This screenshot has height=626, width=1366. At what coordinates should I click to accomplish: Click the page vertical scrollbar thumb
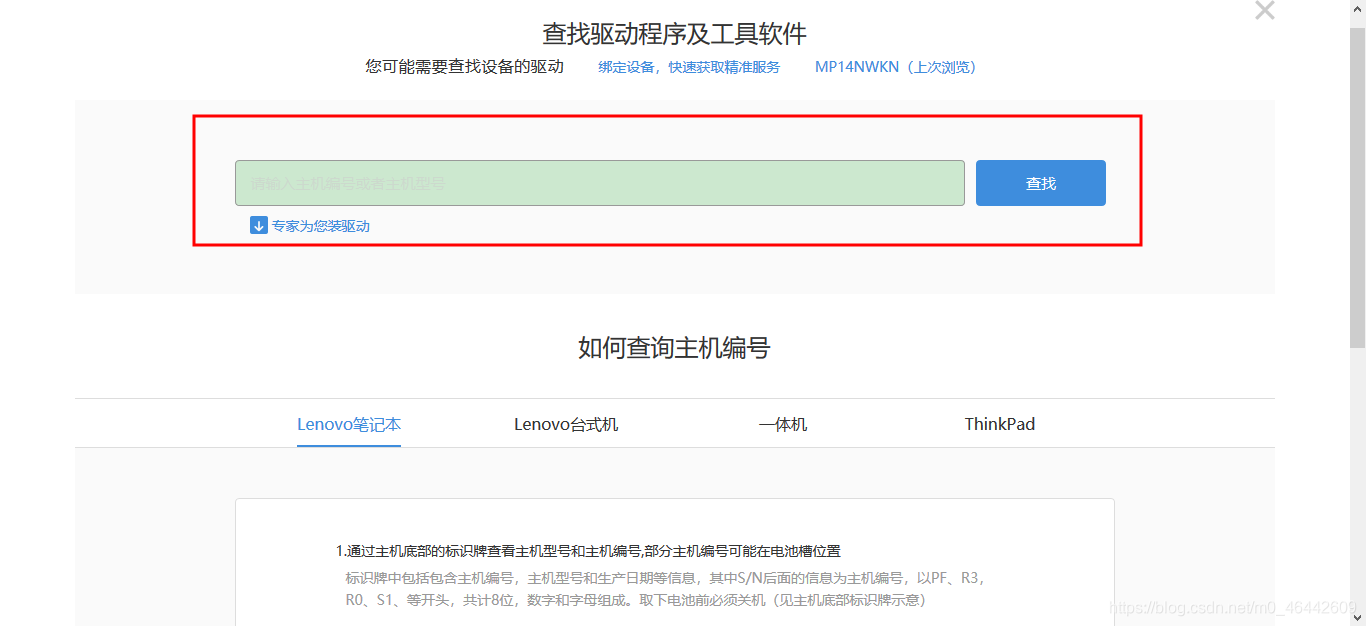pyautogui.click(x=1357, y=187)
